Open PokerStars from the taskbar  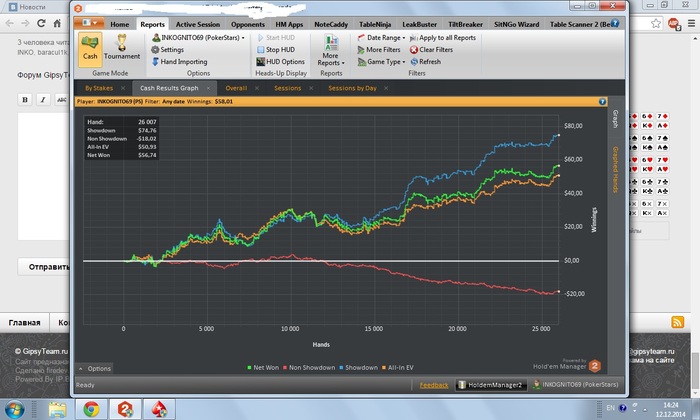coord(159,409)
